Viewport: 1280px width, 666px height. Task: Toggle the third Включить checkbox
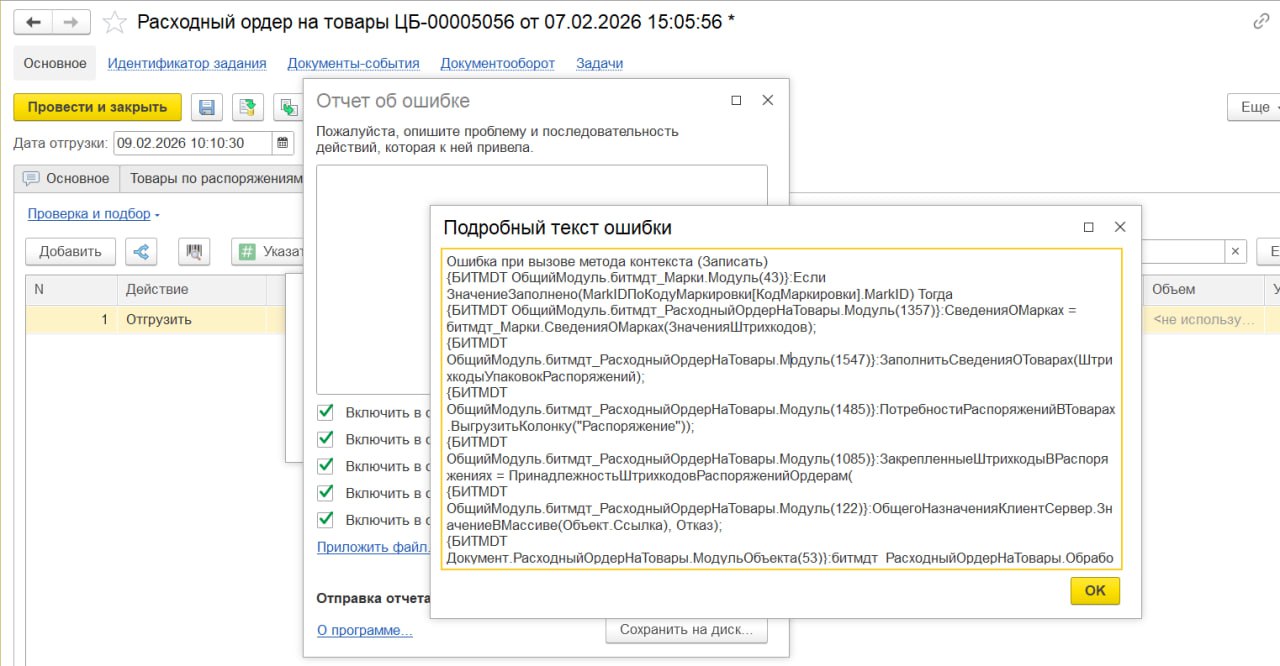click(x=326, y=466)
